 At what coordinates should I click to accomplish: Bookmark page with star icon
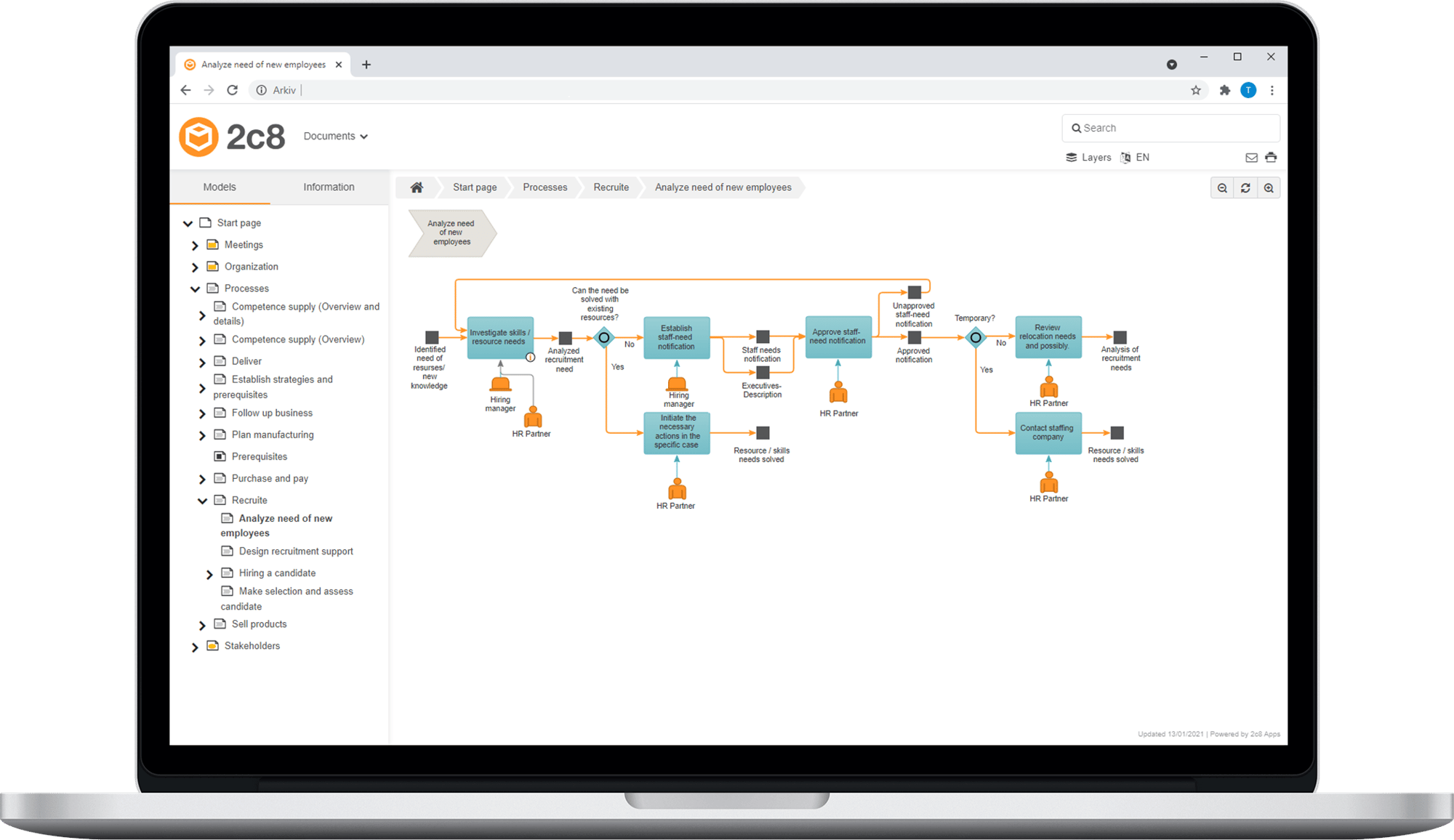pyautogui.click(x=1196, y=91)
